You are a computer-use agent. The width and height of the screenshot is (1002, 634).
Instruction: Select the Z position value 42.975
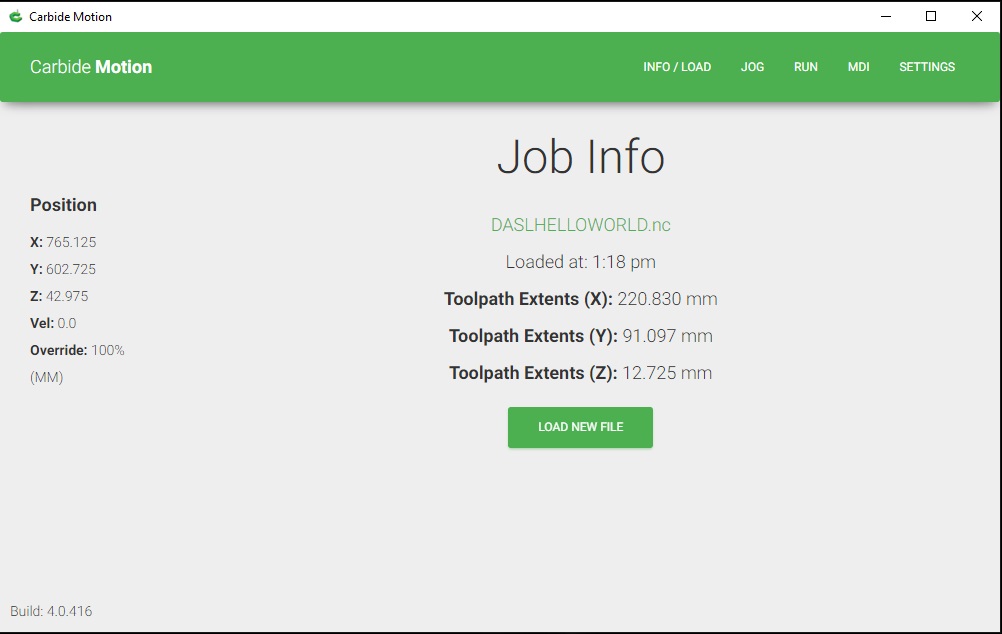[67, 296]
